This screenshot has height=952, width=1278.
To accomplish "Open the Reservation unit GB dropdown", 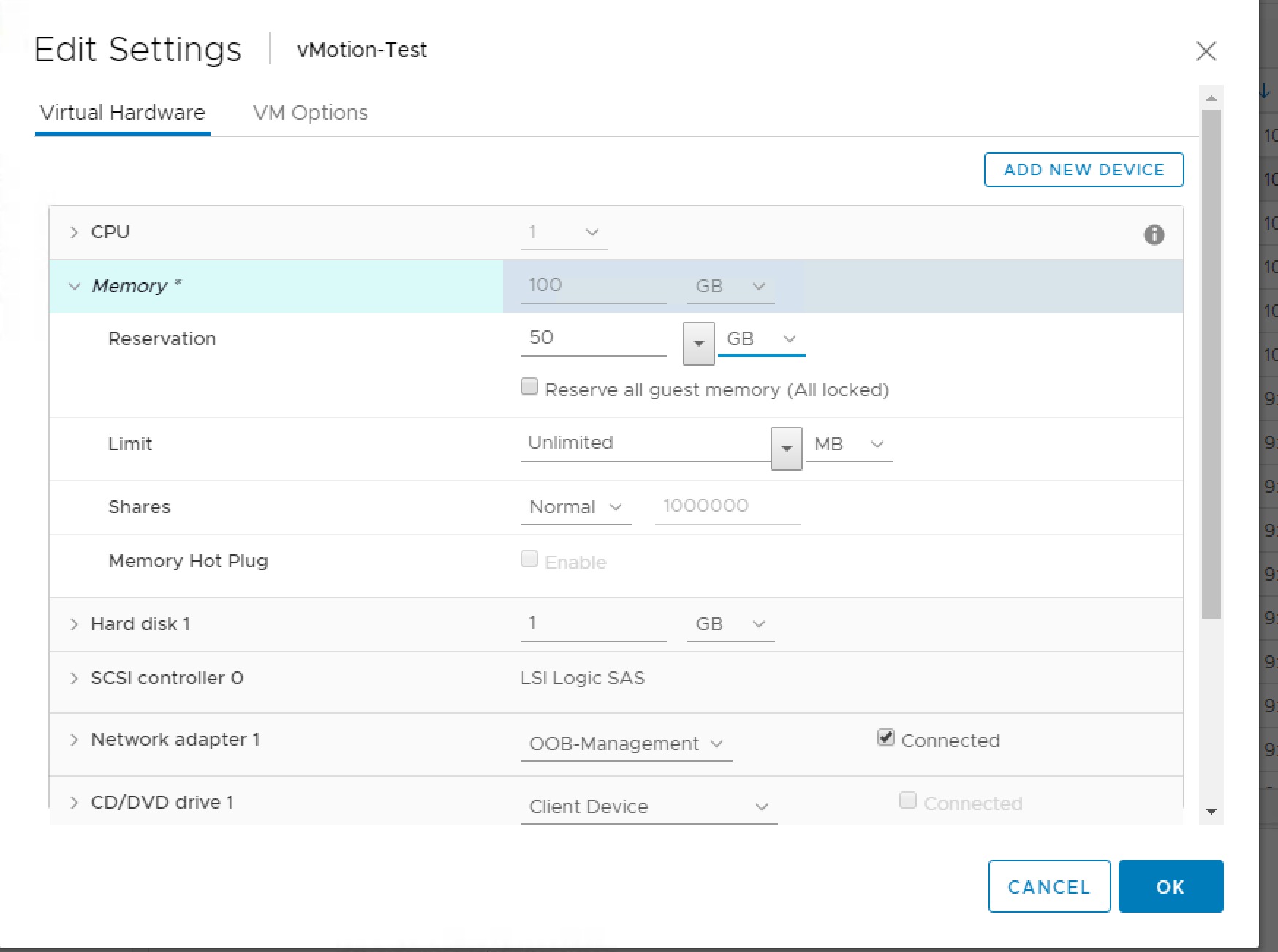I will coord(760,339).
